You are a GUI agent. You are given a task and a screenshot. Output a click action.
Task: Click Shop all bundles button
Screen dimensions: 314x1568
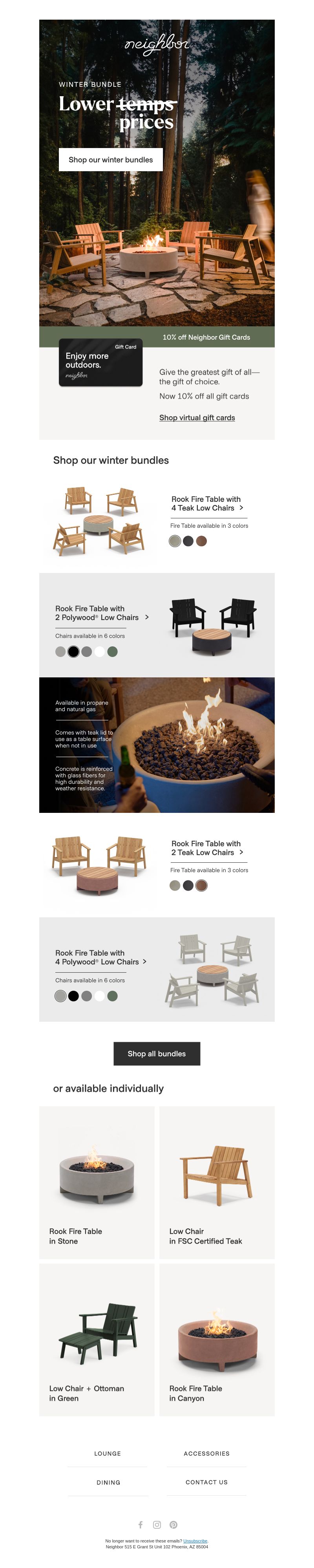point(157,1054)
